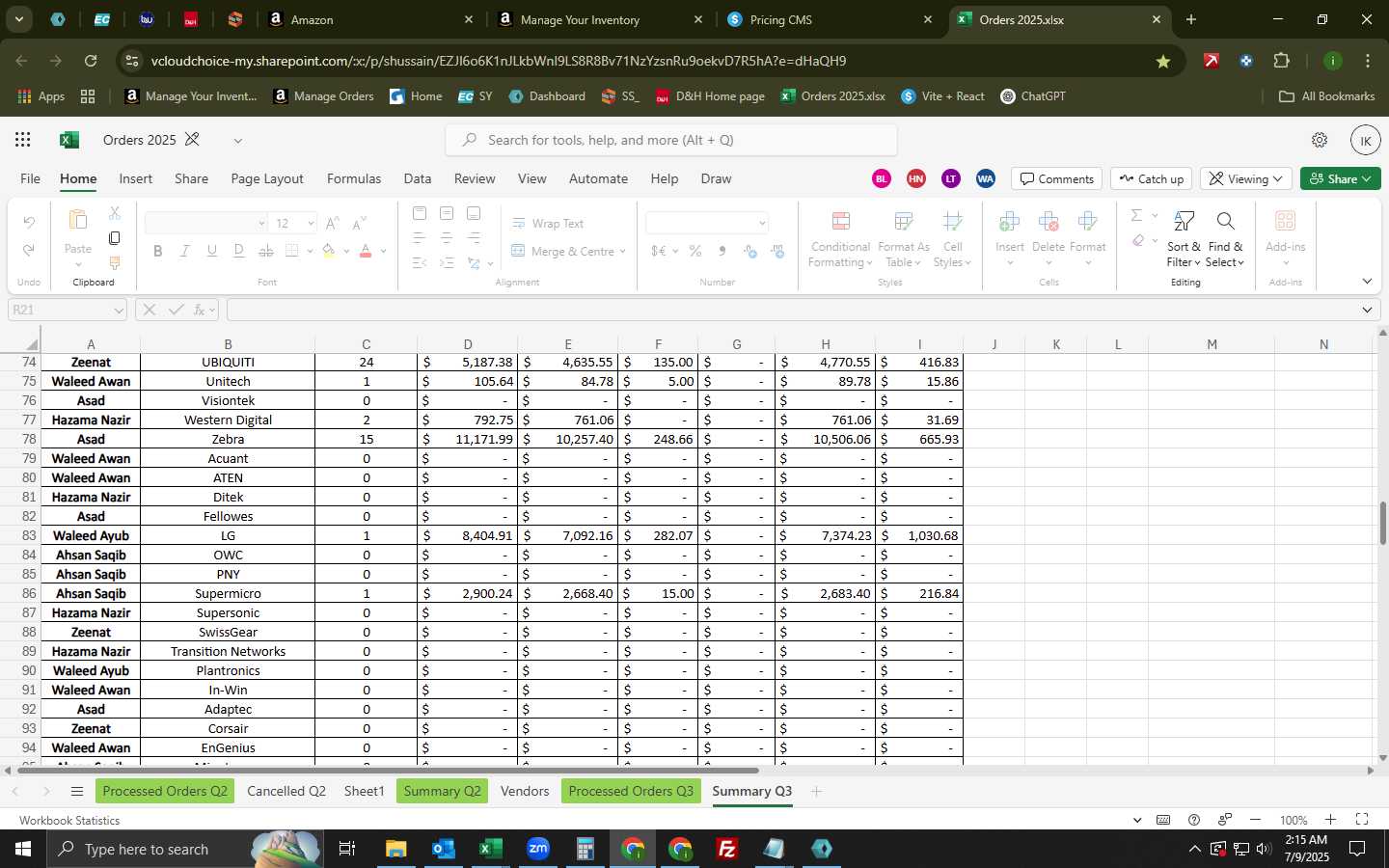Toggle Wrap Text option
Viewport: 1389px width, 868px height.
[x=547, y=223]
